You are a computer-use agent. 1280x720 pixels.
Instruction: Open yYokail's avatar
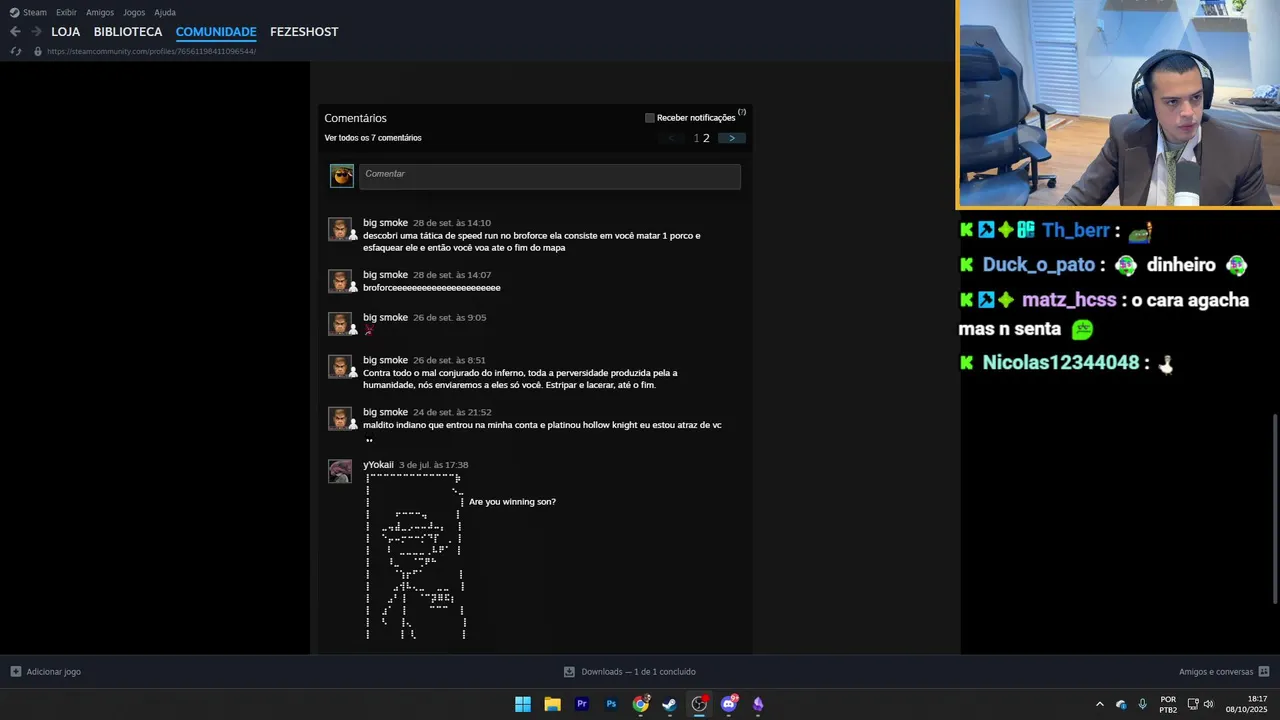[x=340, y=471]
